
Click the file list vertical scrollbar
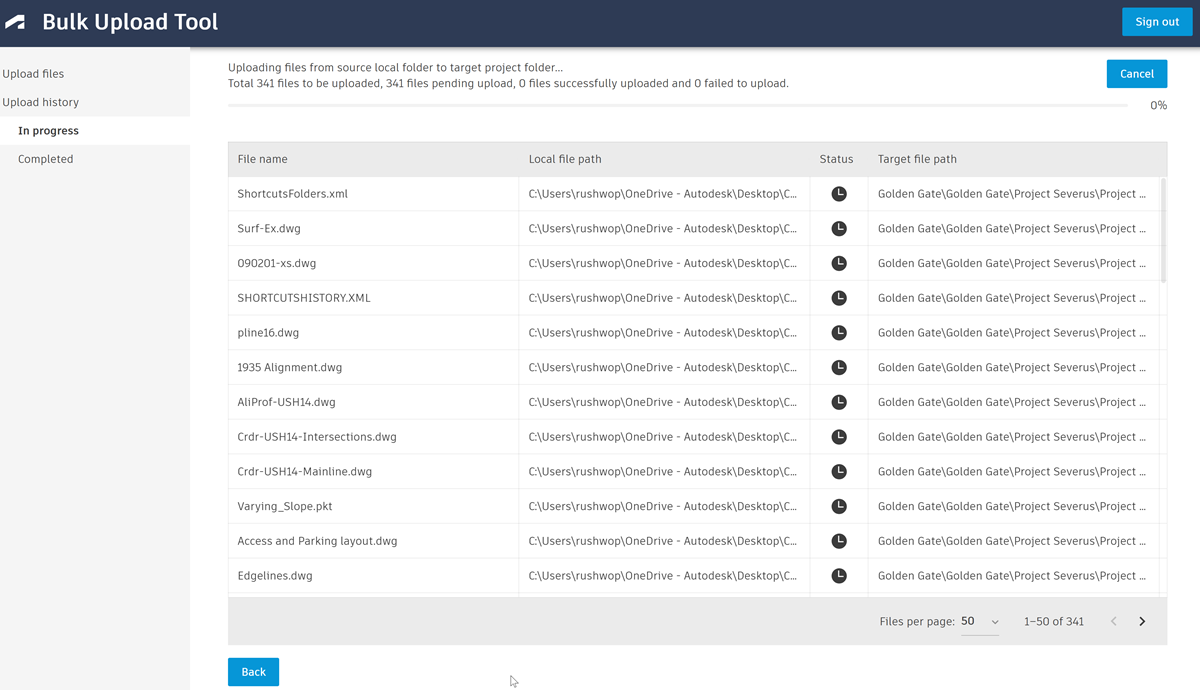(1163, 230)
